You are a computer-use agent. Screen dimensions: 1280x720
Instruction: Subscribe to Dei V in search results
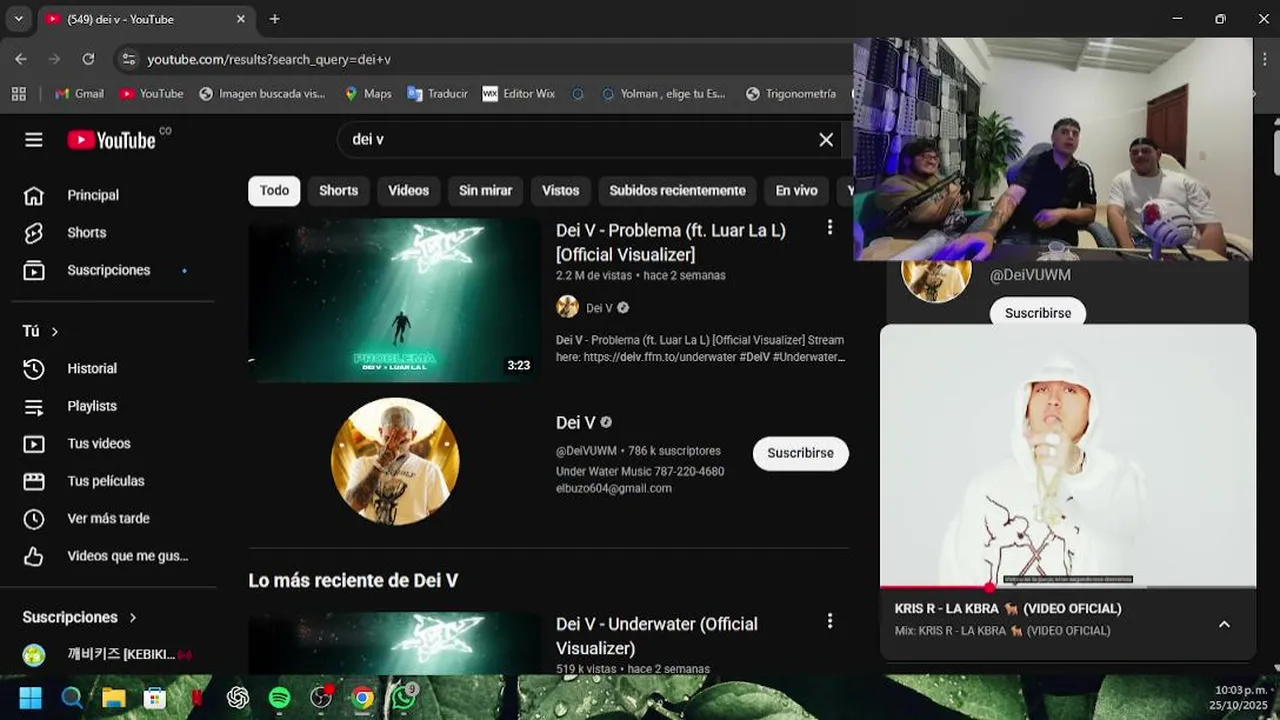click(800, 453)
